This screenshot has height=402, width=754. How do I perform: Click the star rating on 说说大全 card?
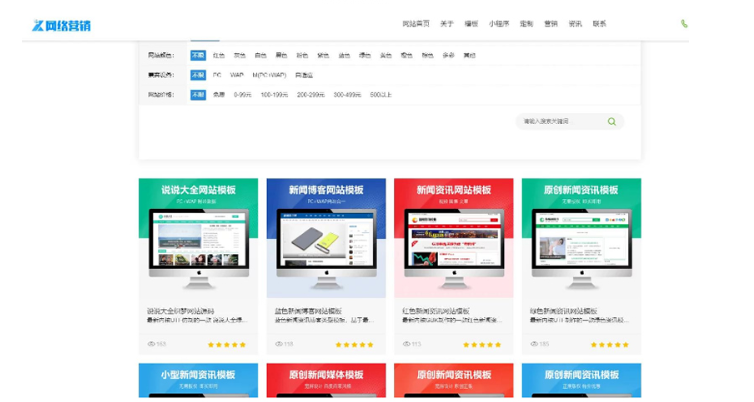tap(226, 344)
